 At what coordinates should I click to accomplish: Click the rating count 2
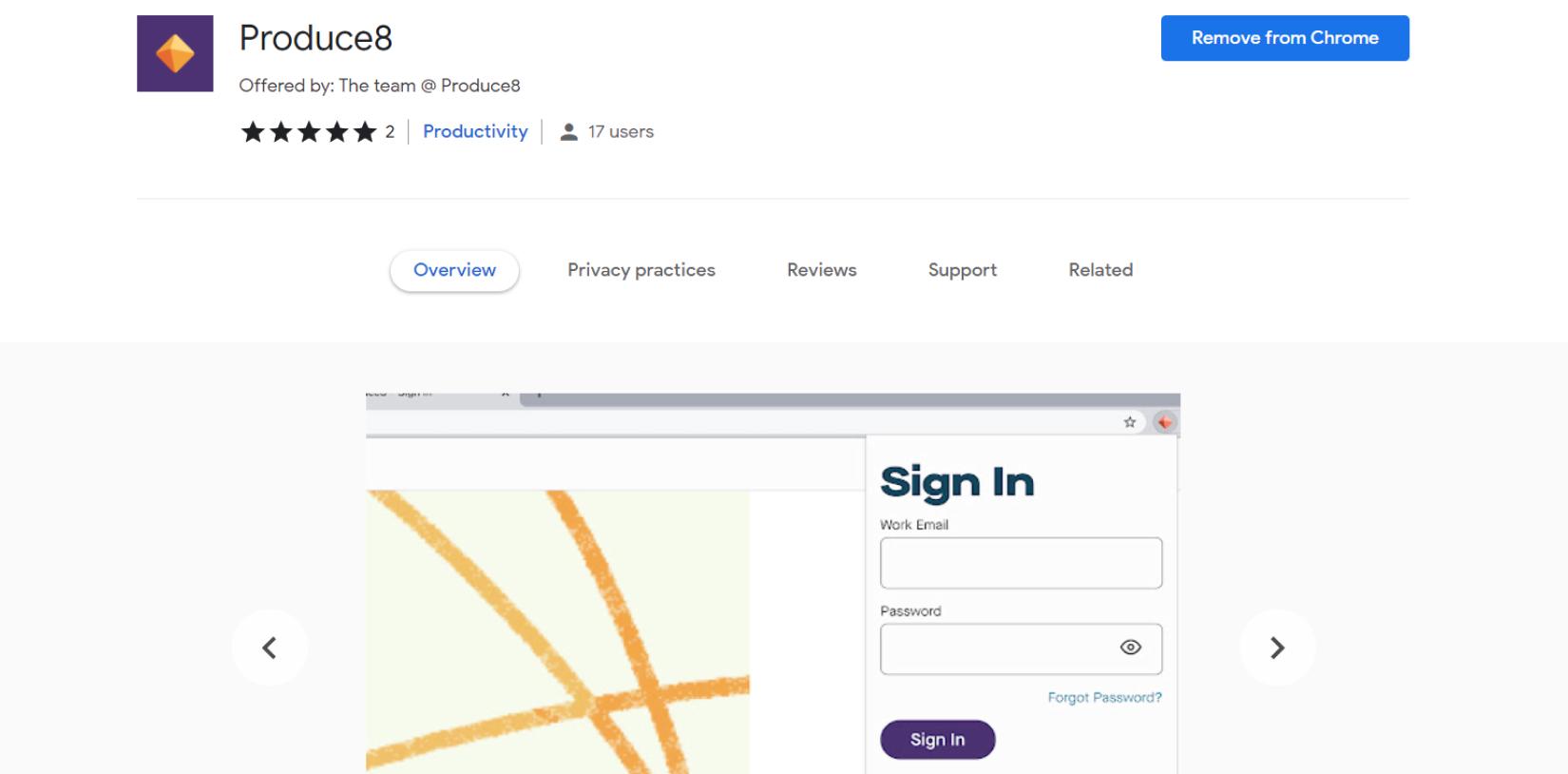(390, 132)
